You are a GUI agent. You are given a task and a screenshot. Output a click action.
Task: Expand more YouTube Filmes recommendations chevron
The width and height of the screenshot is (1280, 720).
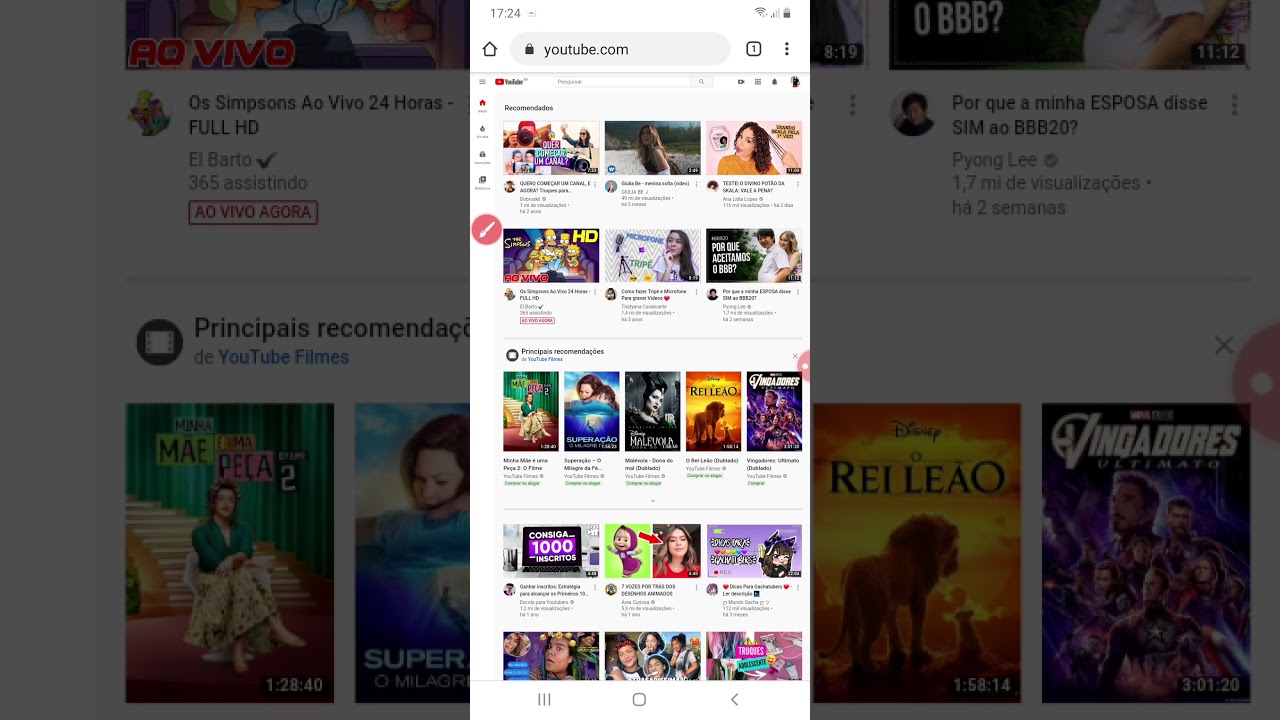click(x=652, y=500)
